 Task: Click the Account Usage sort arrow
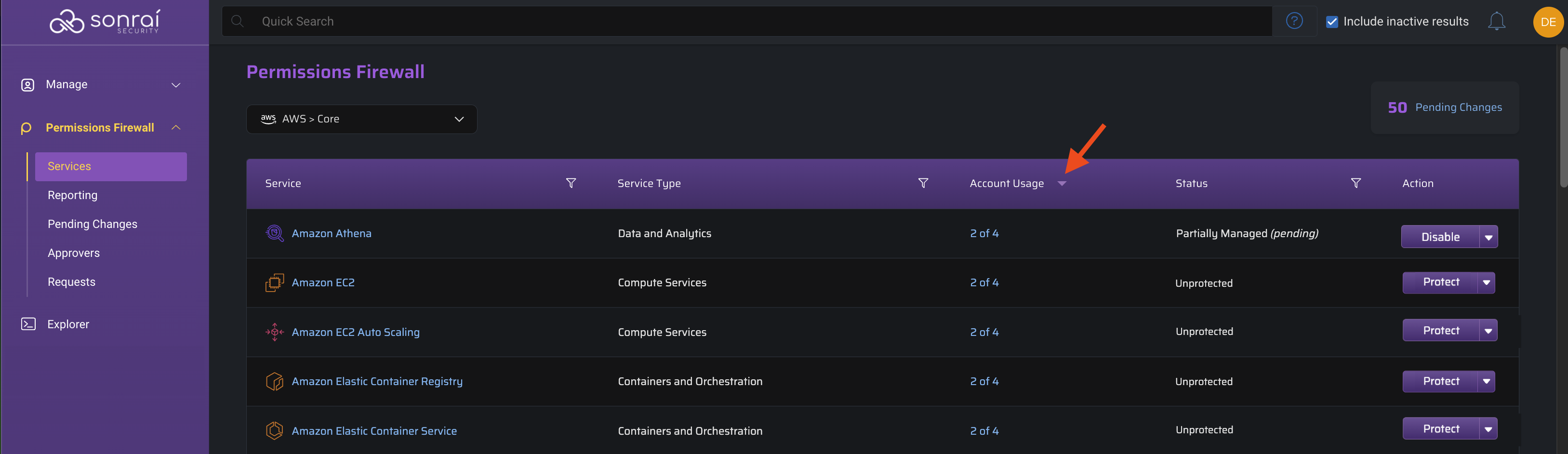(1062, 183)
